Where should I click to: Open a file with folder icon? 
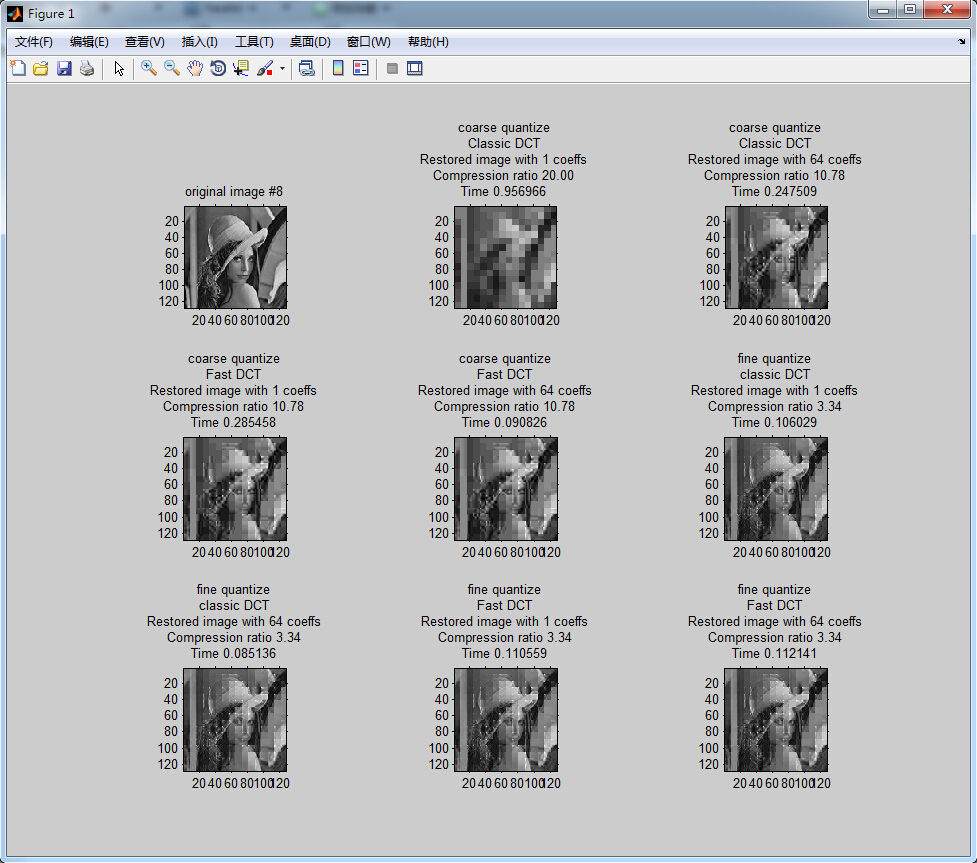[41, 69]
